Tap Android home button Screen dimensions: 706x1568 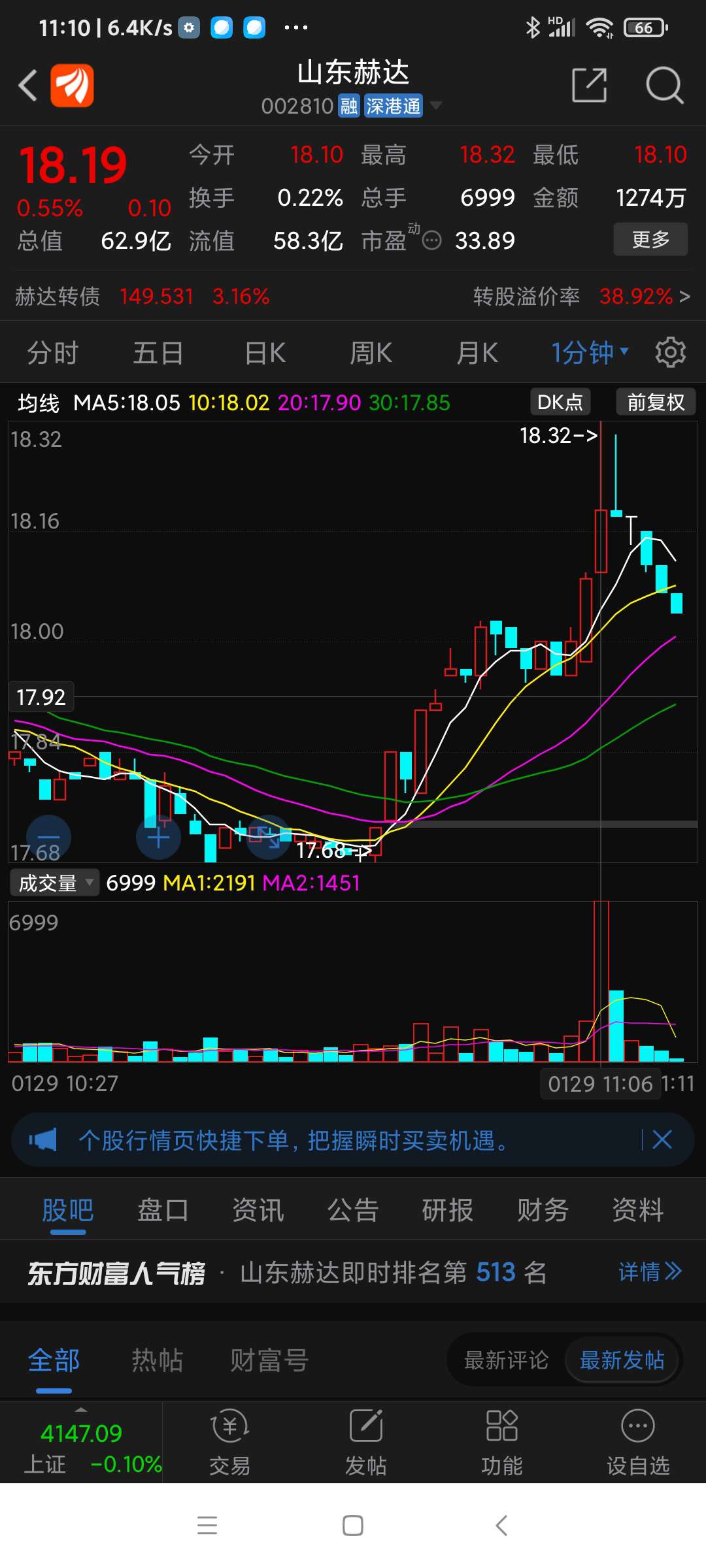coord(353,1525)
